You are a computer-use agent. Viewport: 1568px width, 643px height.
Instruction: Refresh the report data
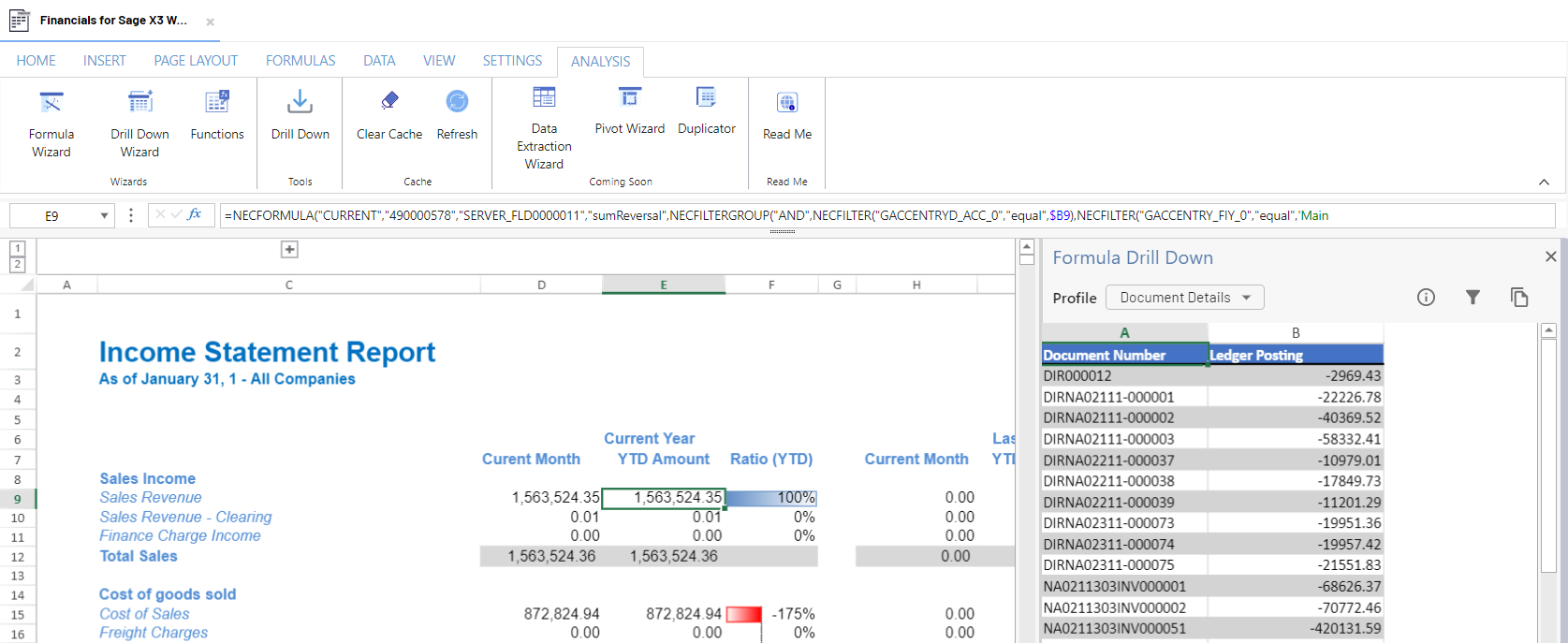[457, 116]
